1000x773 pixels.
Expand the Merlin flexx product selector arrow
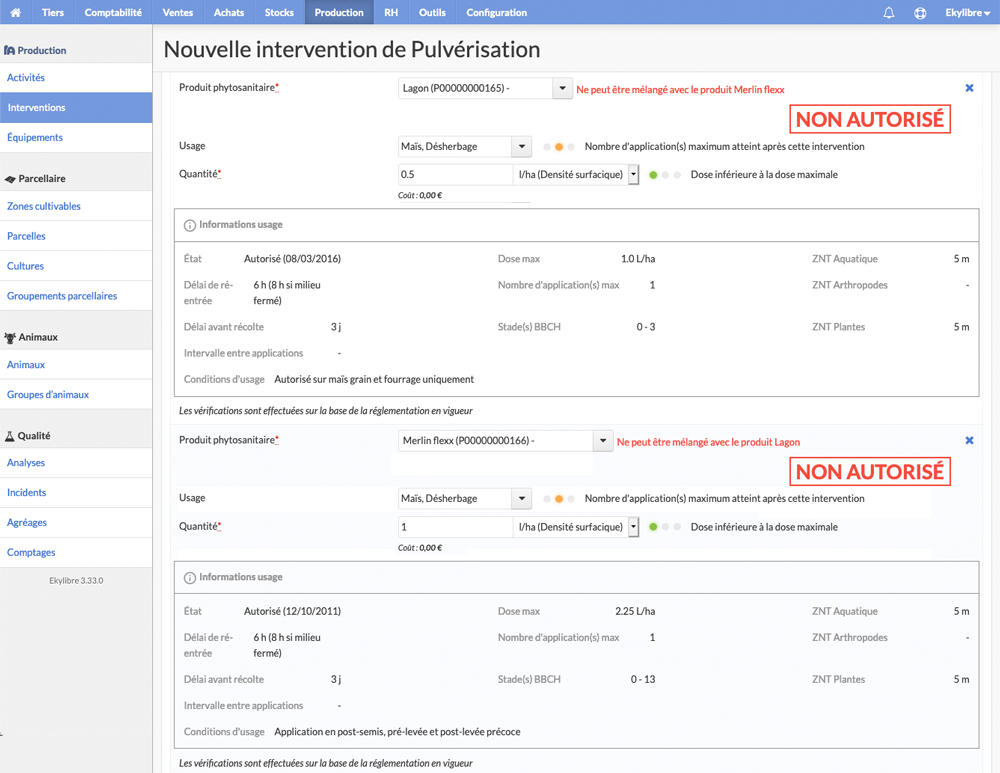click(x=603, y=441)
